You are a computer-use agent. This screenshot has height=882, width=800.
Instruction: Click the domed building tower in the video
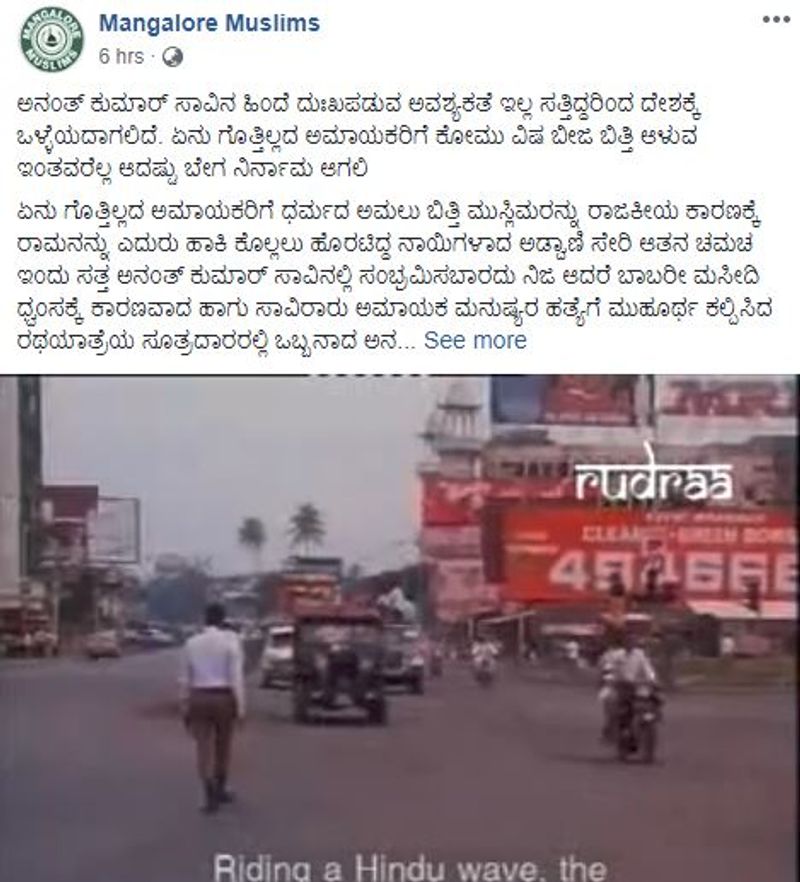pos(453,428)
